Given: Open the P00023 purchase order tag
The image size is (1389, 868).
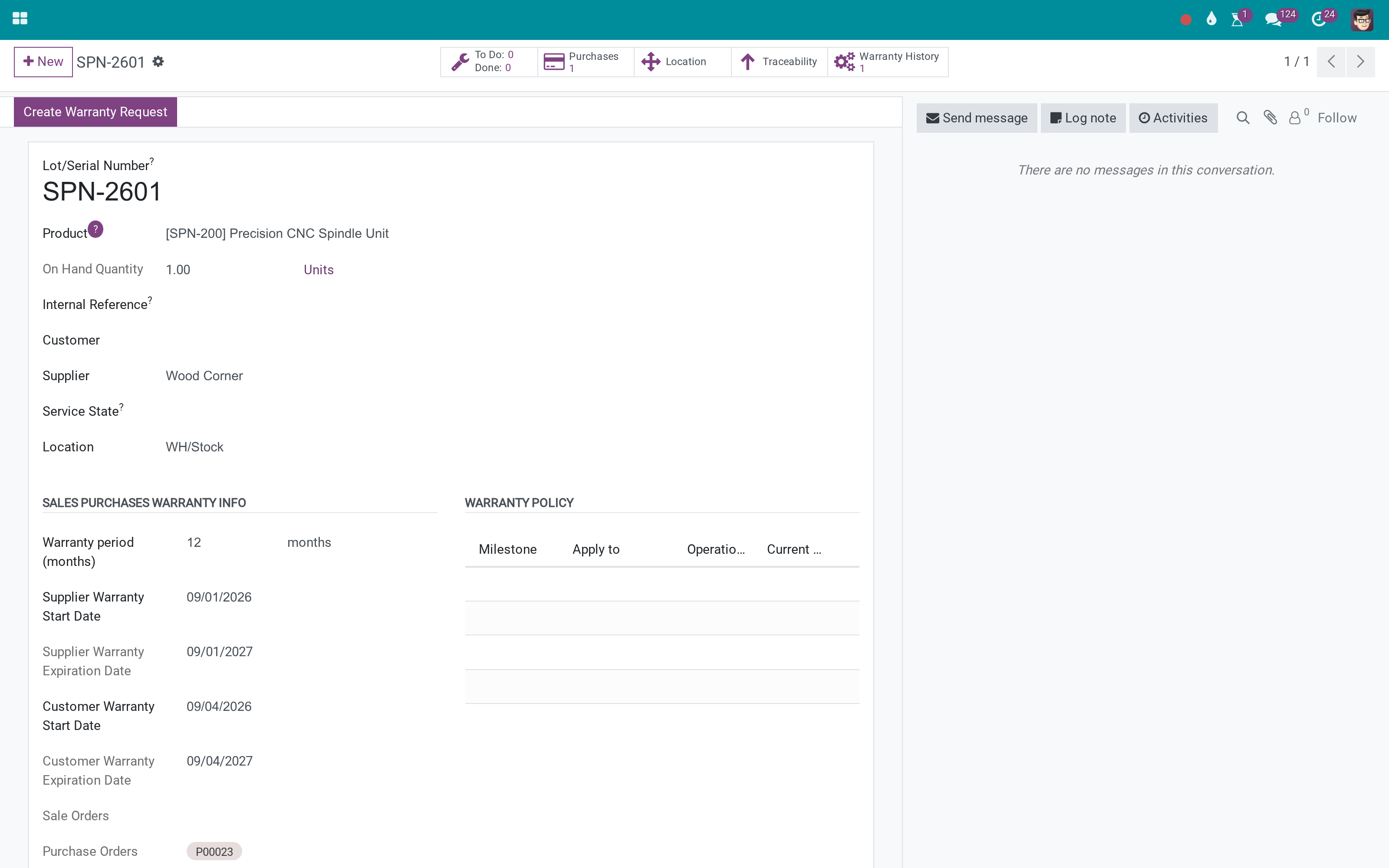Looking at the screenshot, I should (214, 852).
